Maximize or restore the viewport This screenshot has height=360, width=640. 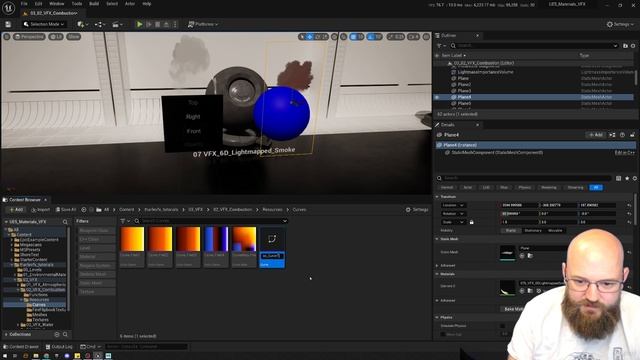click(426, 37)
